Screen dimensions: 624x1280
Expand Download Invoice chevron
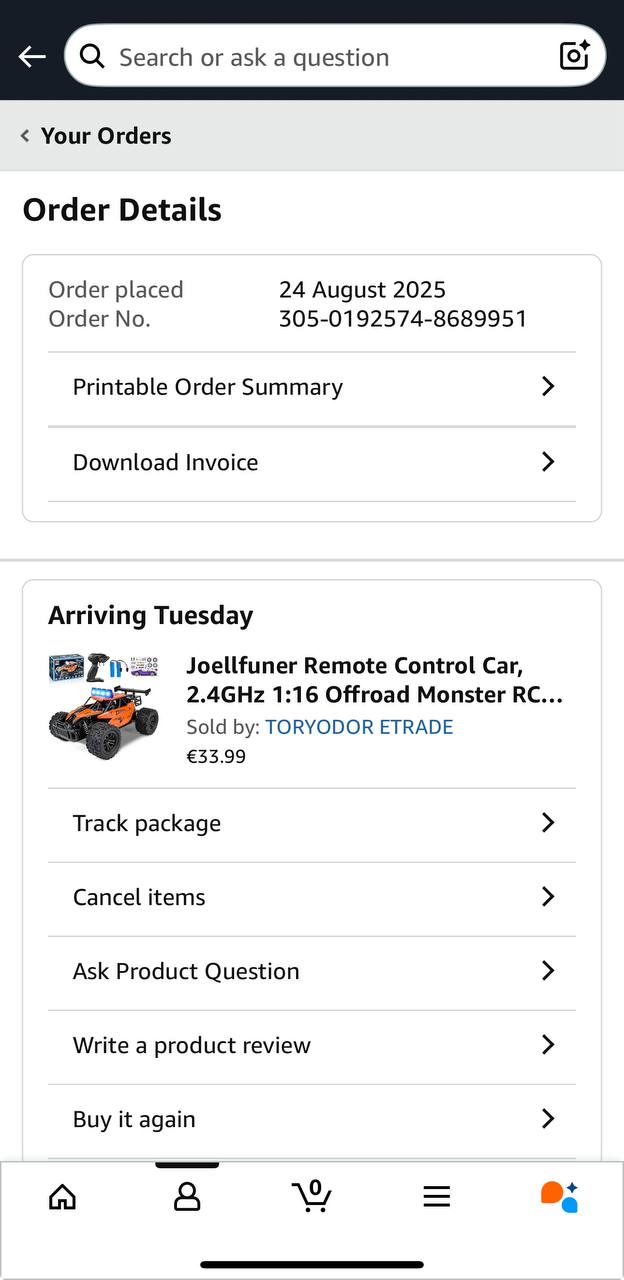(x=547, y=462)
